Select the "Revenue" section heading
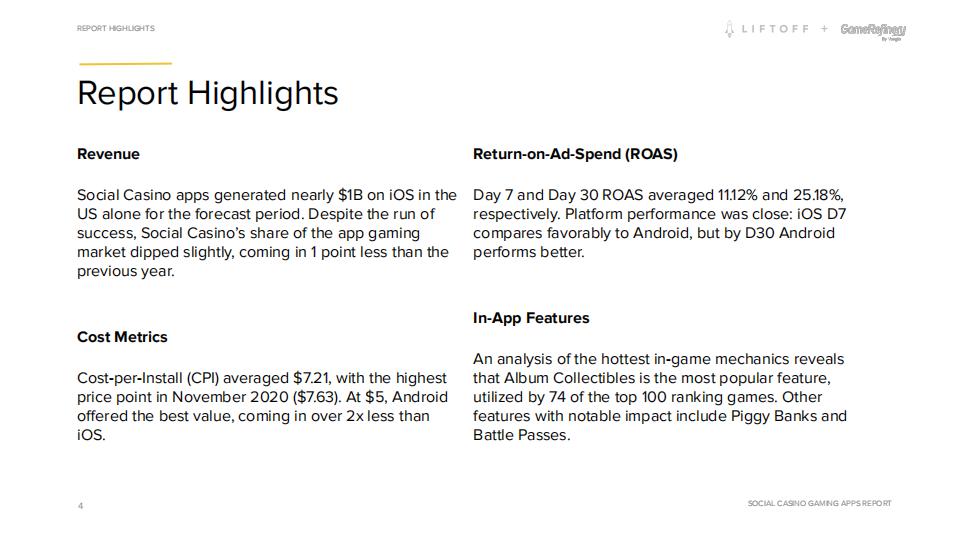Screen dimensions: 960x540 tap(108, 154)
